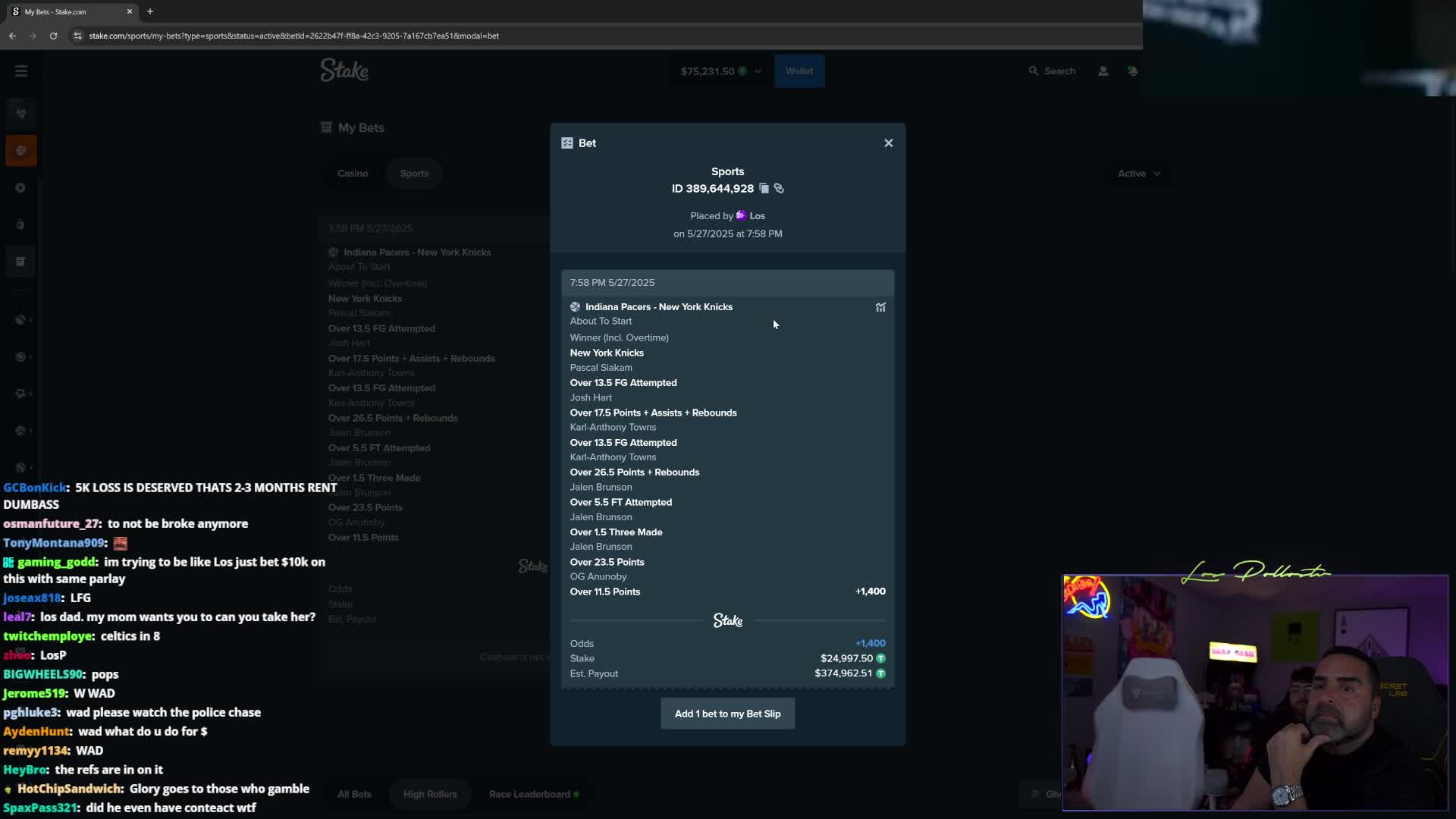Image resolution: width=1456 pixels, height=819 pixels.
Task: Go forward in browser navigation
Action: (x=33, y=36)
